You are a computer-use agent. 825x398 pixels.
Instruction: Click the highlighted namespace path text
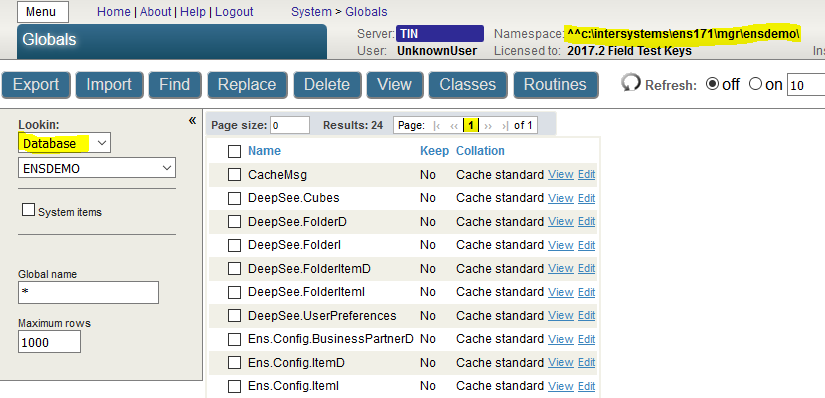[x=683, y=34]
